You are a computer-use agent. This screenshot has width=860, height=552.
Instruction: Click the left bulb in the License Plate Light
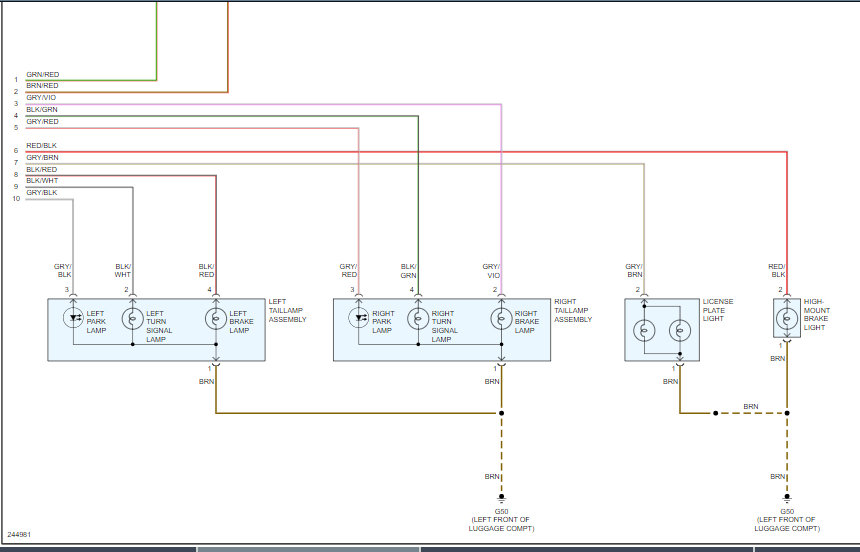tap(644, 331)
